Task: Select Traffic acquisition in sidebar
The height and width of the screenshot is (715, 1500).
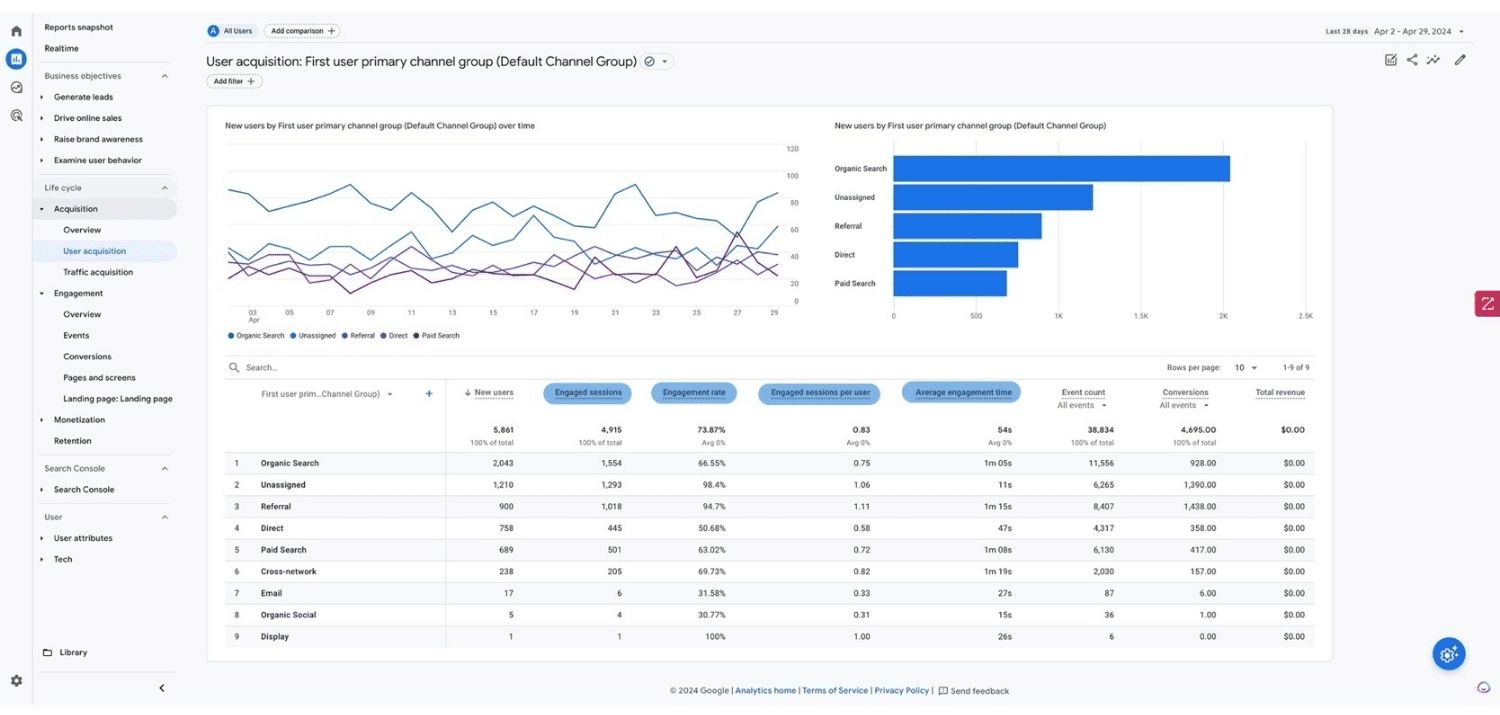Action: (x=98, y=272)
